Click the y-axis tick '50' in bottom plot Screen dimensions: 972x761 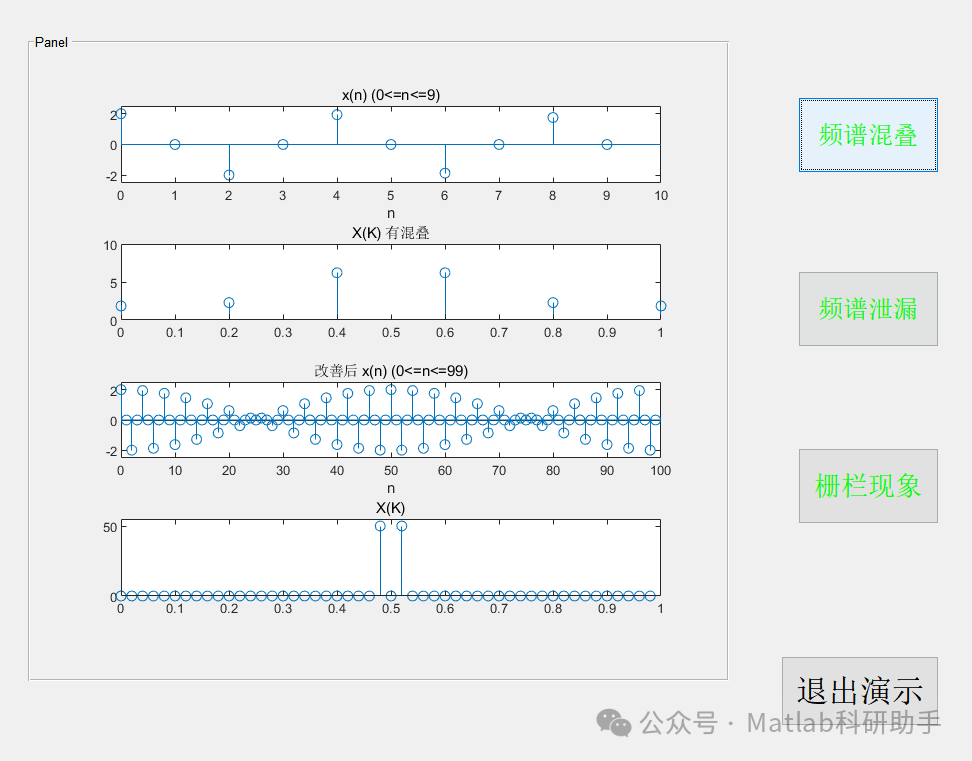coord(110,527)
